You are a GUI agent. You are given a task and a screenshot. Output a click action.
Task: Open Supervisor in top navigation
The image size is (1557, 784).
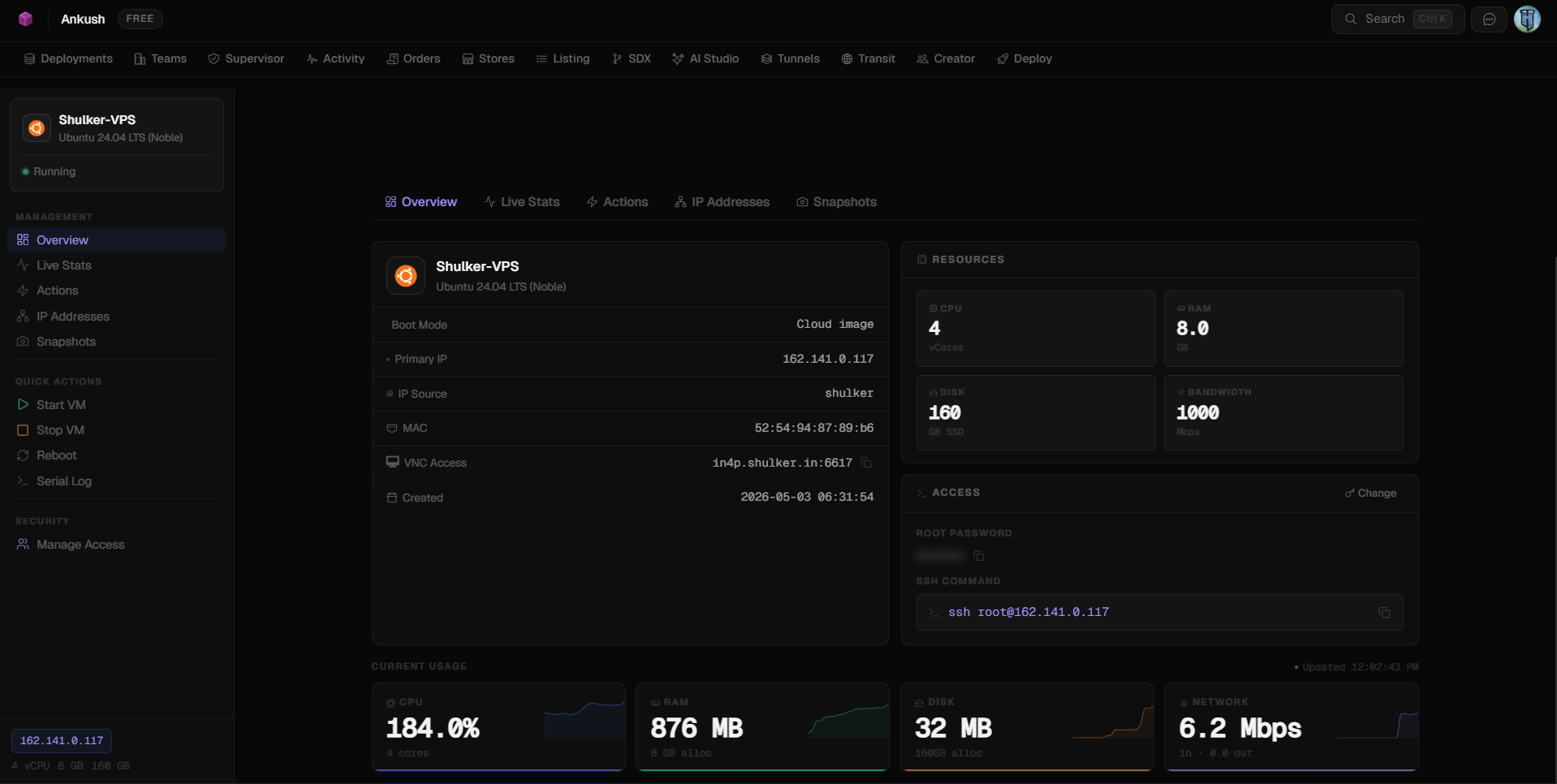click(246, 58)
